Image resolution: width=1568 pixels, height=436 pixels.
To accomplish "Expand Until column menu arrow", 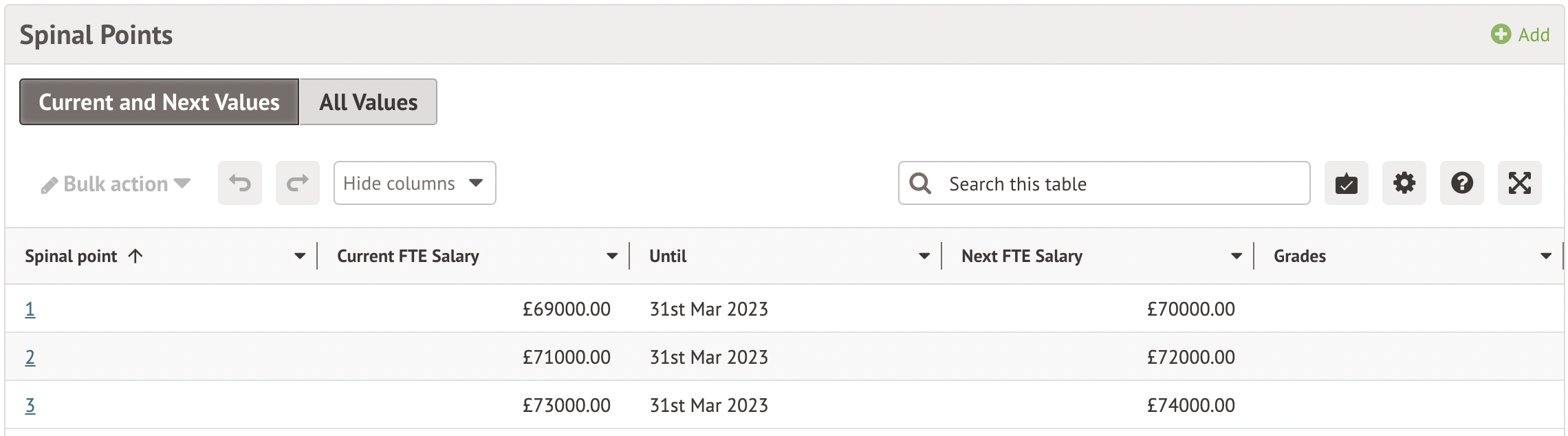I will (x=924, y=257).
